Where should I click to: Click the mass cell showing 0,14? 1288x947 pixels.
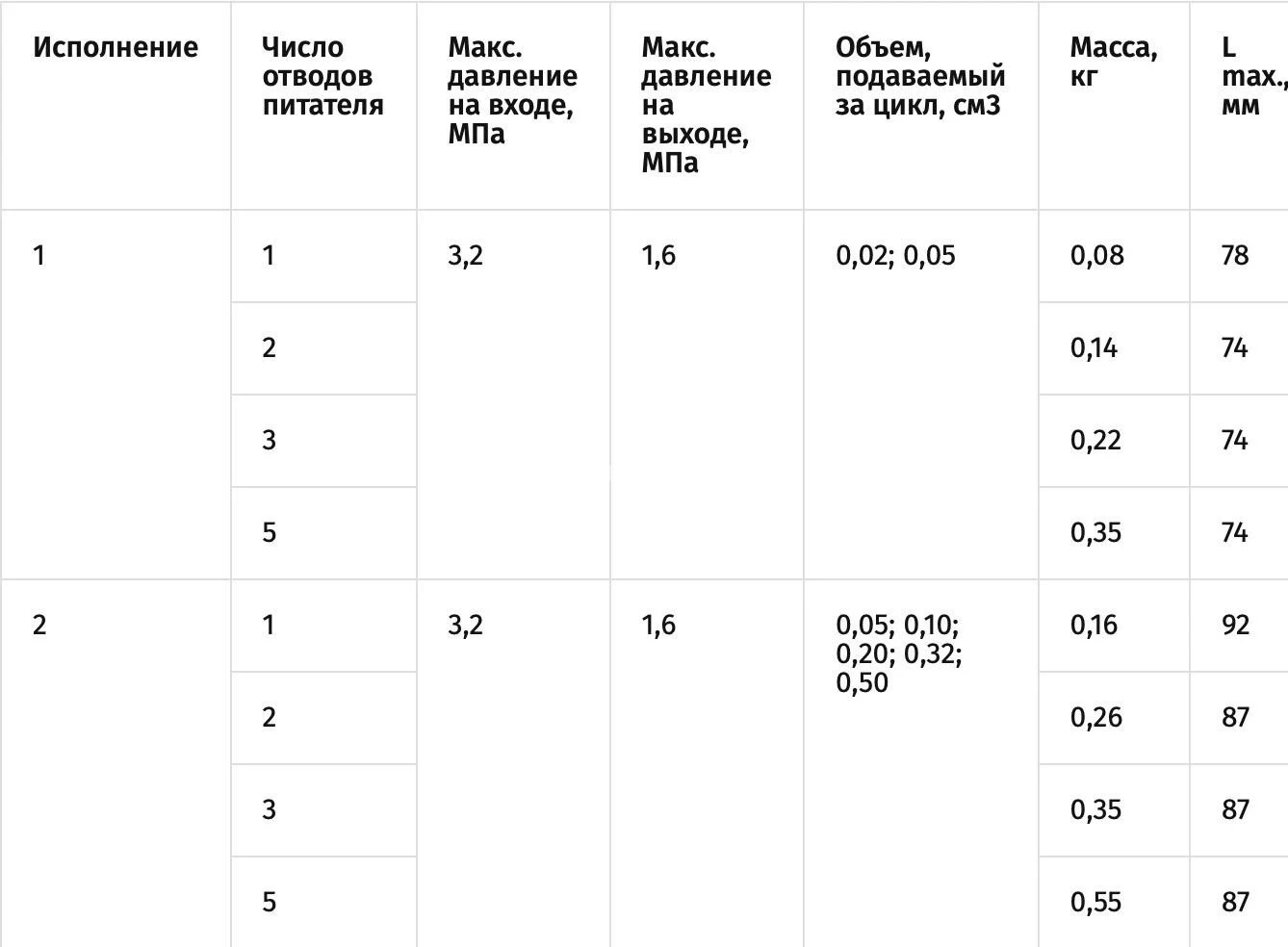(x=1095, y=347)
